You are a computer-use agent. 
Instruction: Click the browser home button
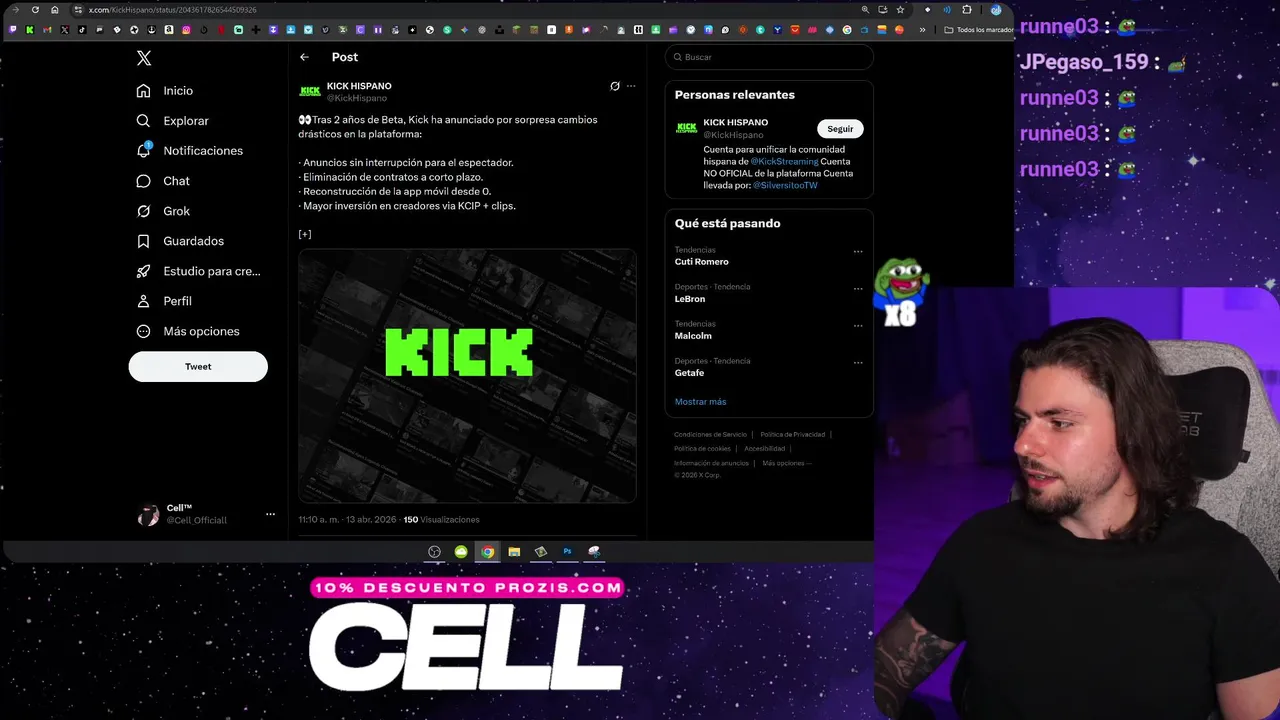pos(55,10)
